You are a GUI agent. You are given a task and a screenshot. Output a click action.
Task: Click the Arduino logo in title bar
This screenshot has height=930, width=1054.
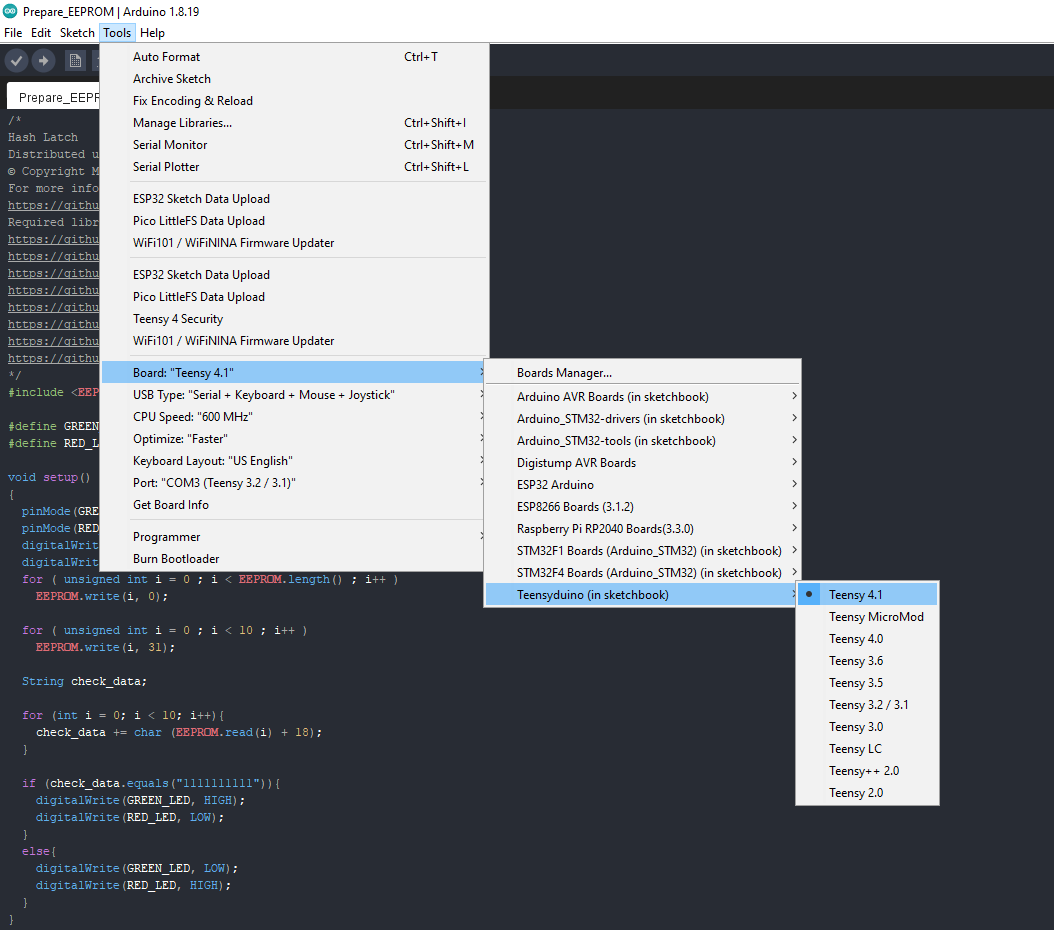coord(10,11)
